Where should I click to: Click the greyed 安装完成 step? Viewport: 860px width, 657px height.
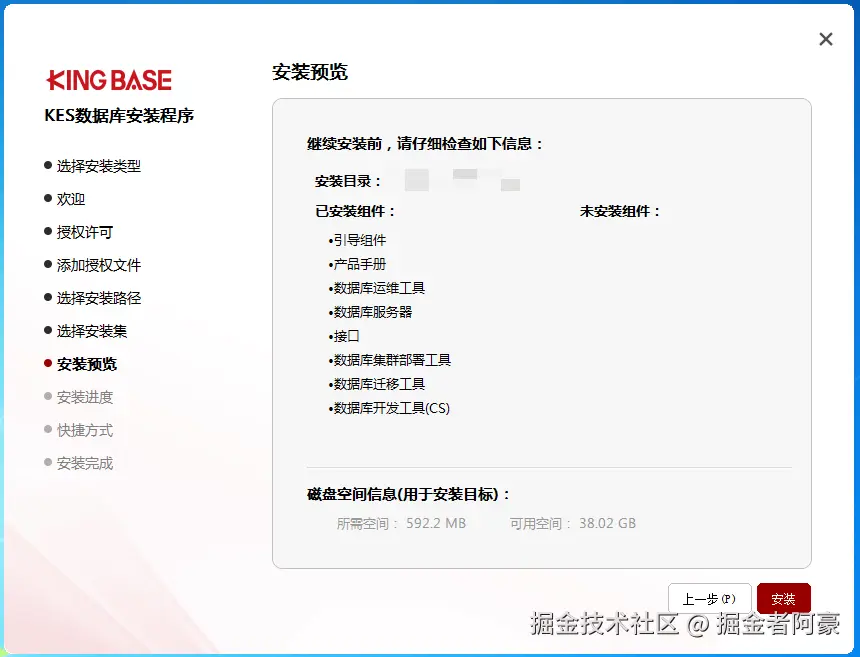pos(84,463)
